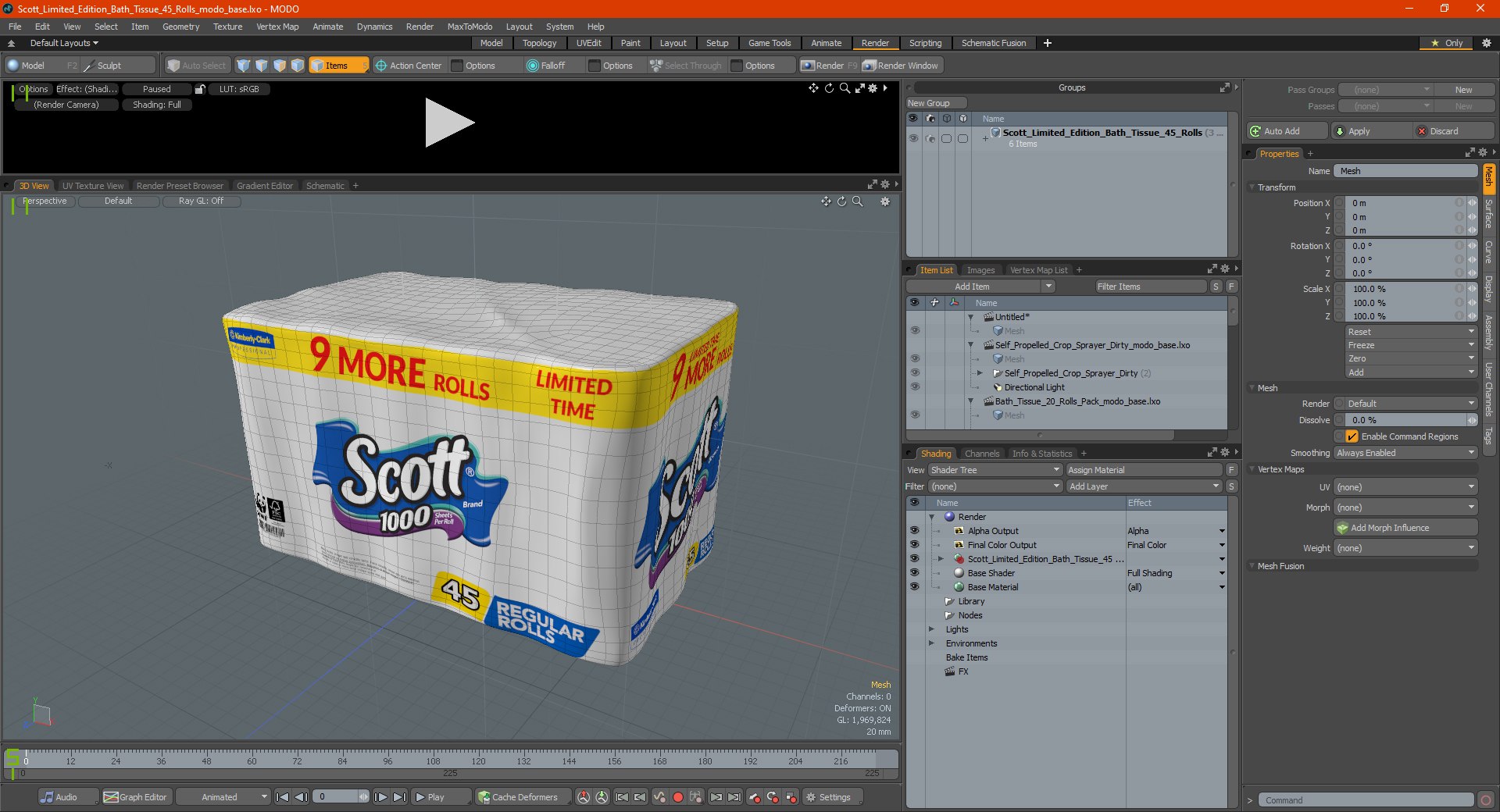The width and height of the screenshot is (1500, 812).
Task: Toggle the Enable Command Regions checkbox
Action: 1352,436
